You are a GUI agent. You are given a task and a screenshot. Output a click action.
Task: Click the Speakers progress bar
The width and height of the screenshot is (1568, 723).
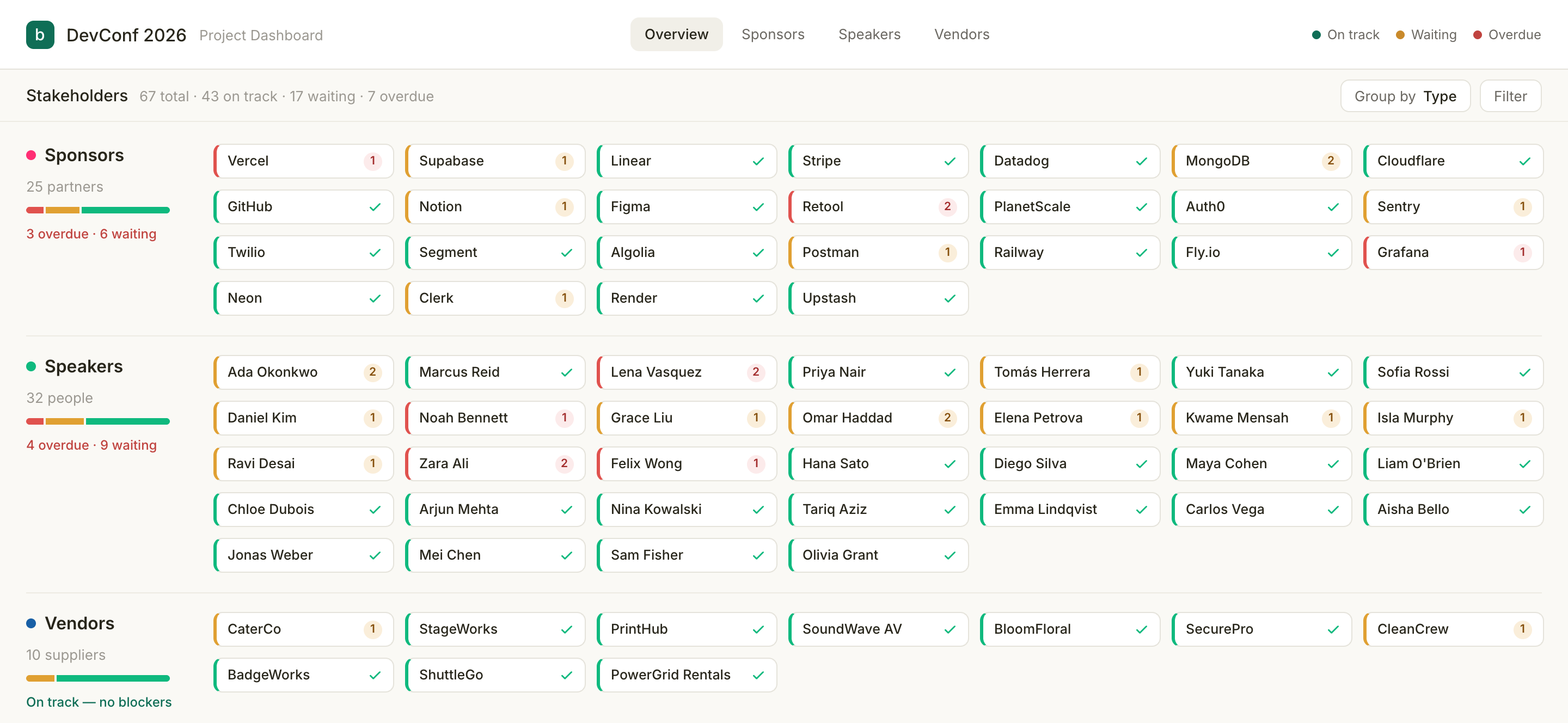point(98,421)
